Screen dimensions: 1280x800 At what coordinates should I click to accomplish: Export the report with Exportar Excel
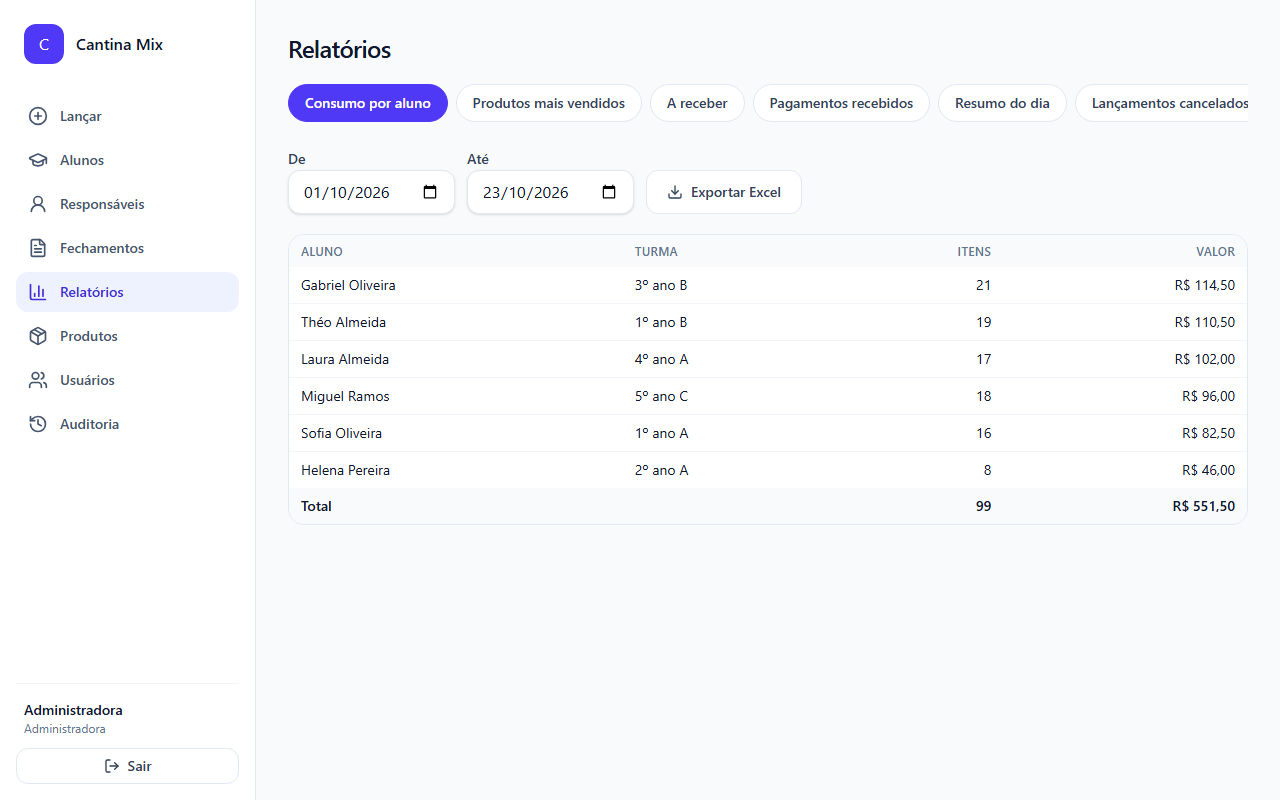724,192
